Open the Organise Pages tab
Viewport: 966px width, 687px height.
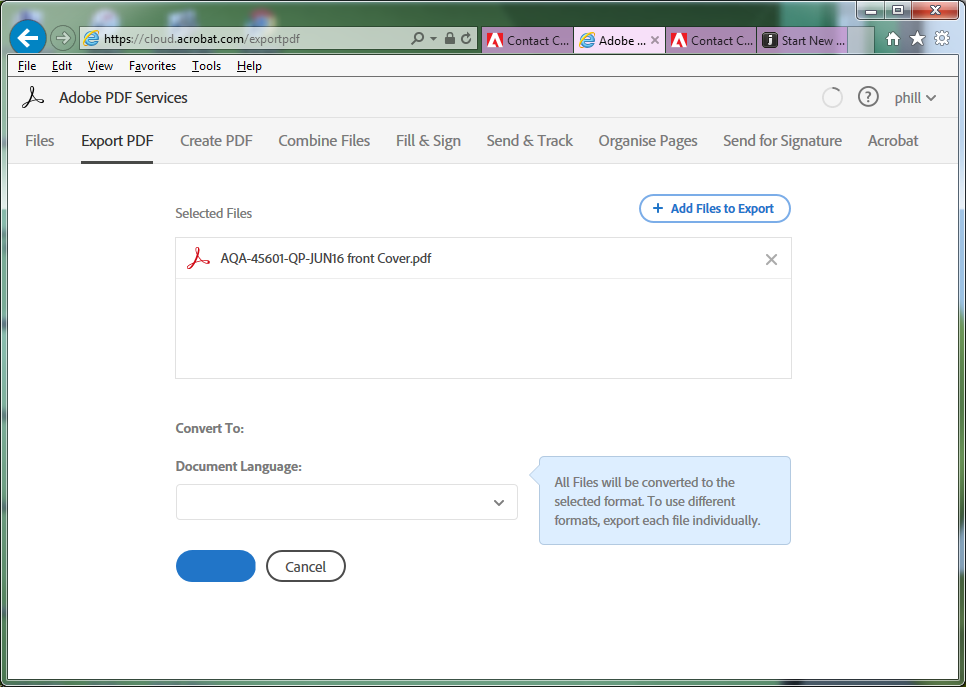(x=648, y=140)
